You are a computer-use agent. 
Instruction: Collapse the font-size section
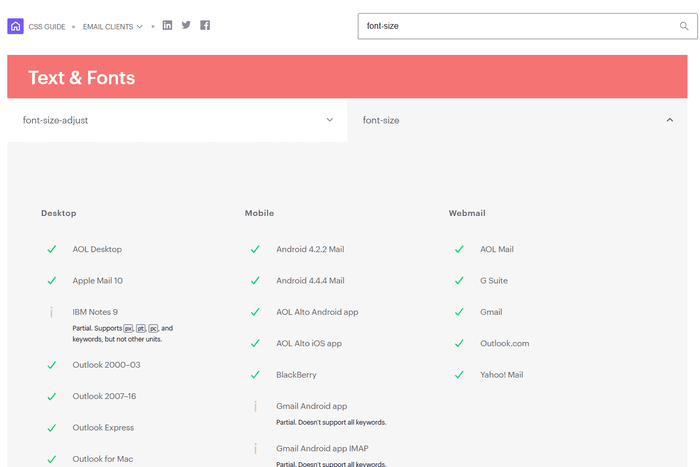click(x=669, y=120)
